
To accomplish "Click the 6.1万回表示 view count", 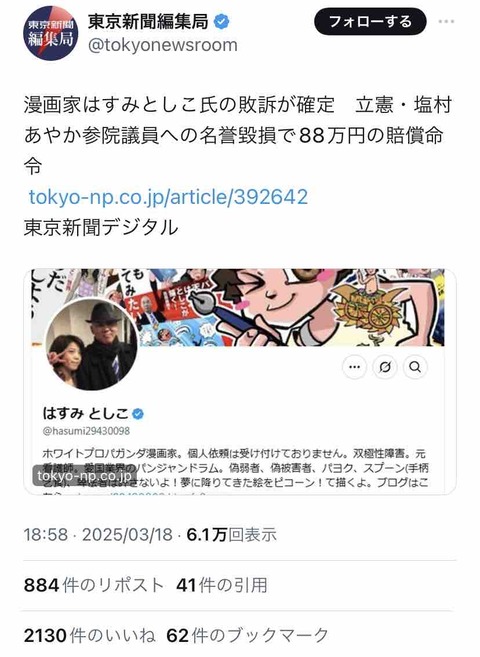I will click(x=232, y=535).
